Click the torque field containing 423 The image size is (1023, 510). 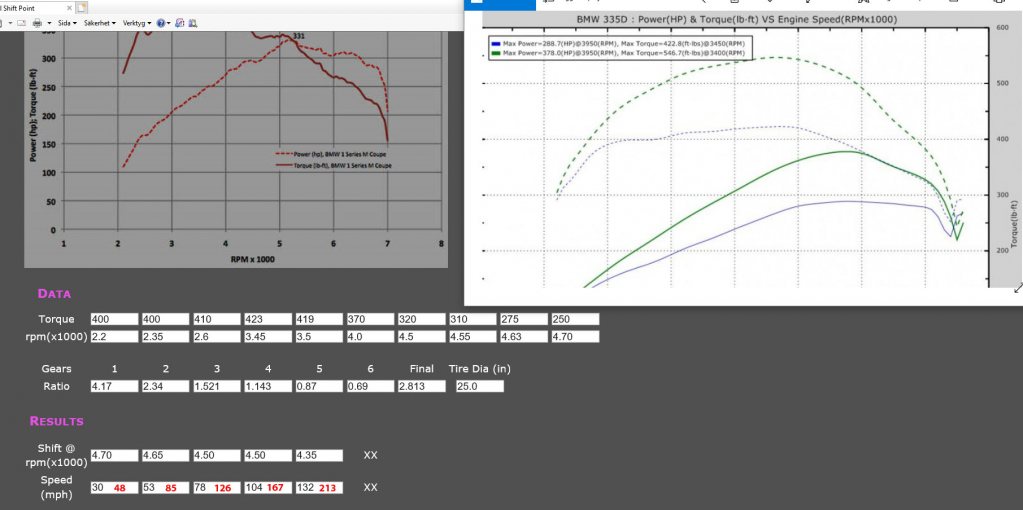(267, 320)
